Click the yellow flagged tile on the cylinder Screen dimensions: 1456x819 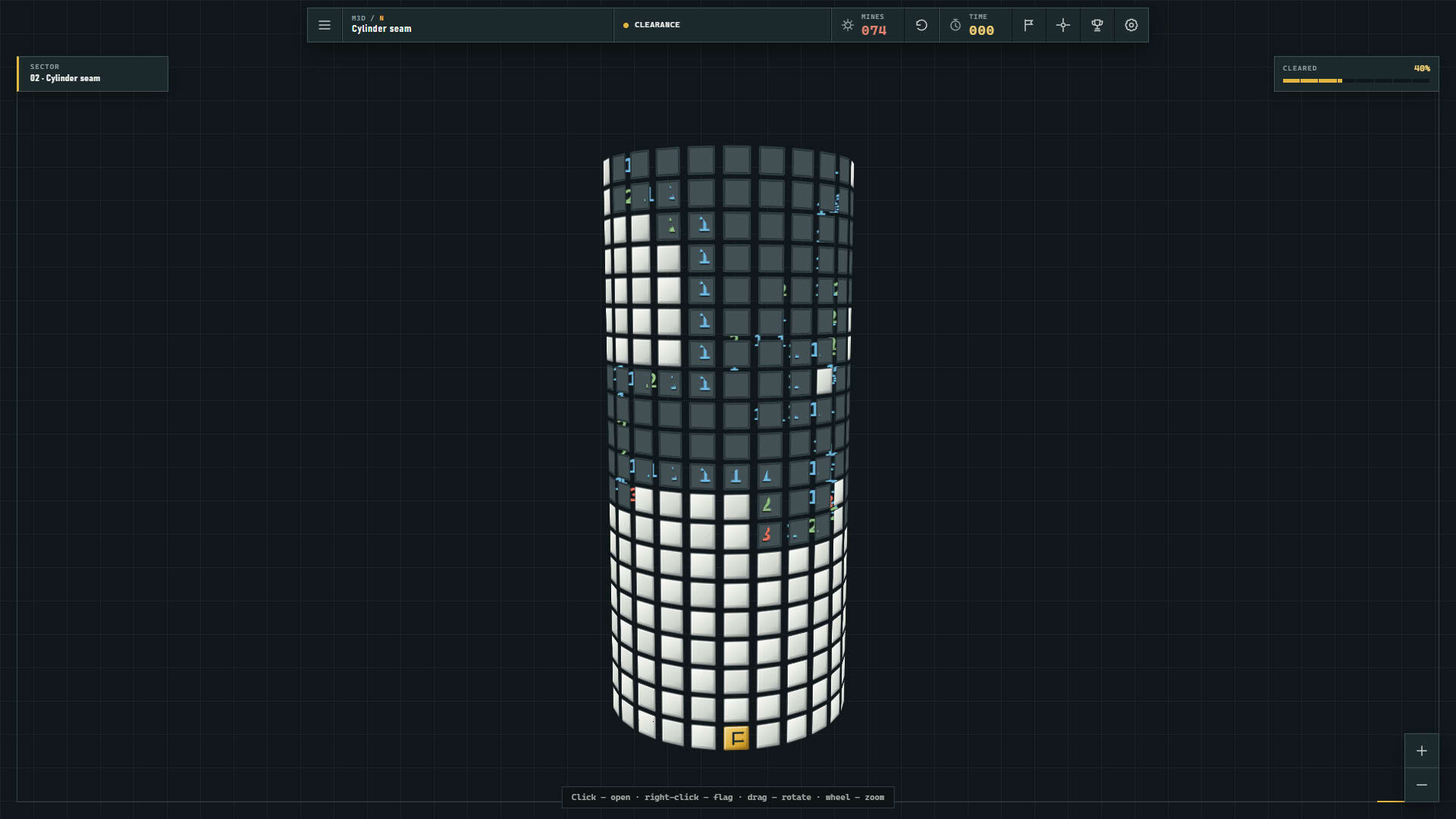click(736, 738)
